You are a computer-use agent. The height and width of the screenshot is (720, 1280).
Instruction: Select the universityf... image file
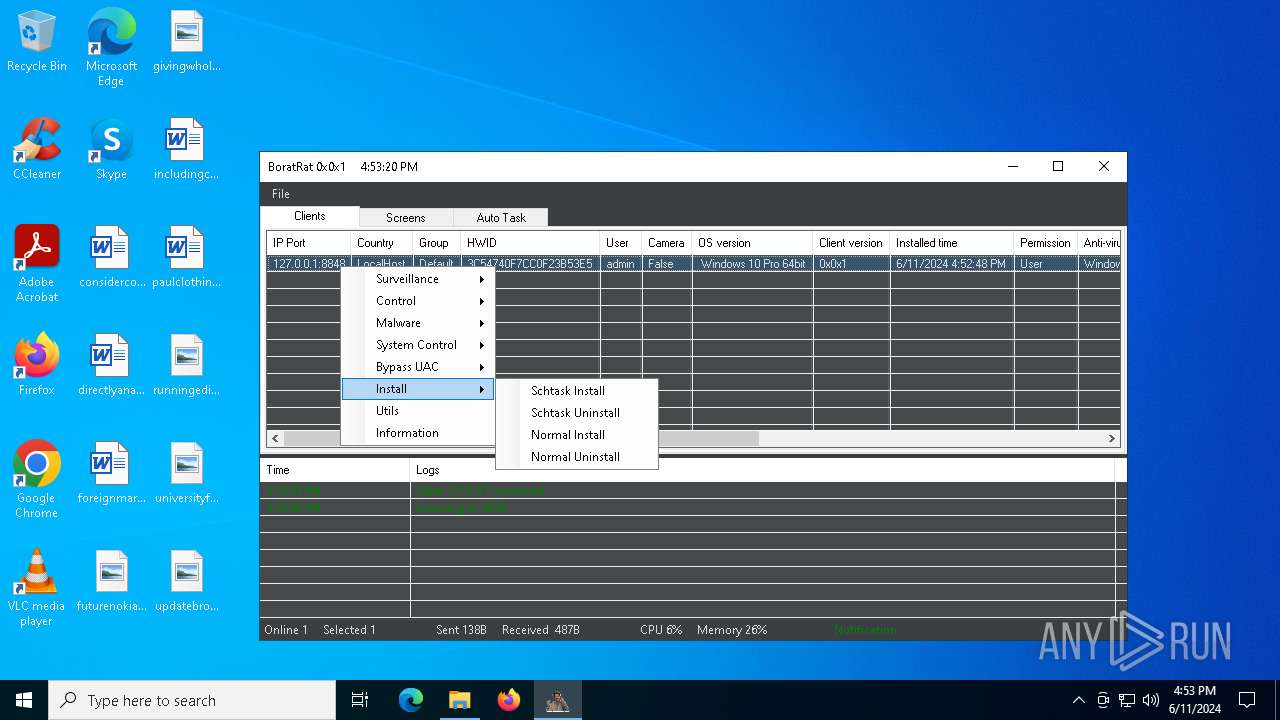tap(186, 473)
